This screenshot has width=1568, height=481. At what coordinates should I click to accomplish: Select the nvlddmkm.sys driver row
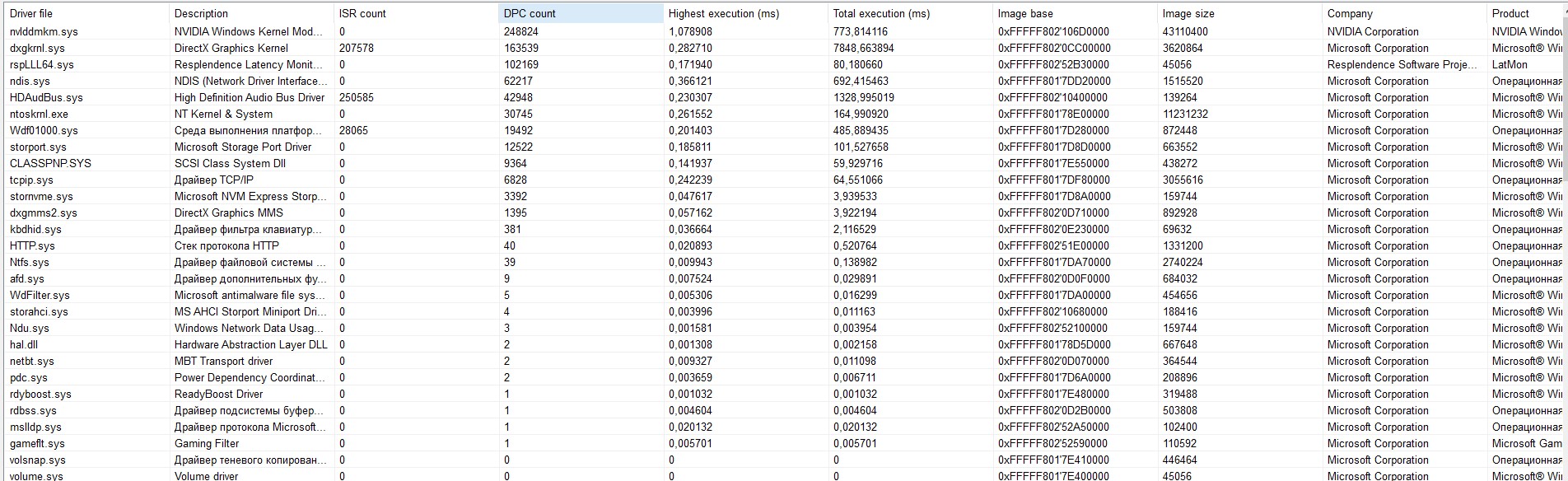[44, 31]
